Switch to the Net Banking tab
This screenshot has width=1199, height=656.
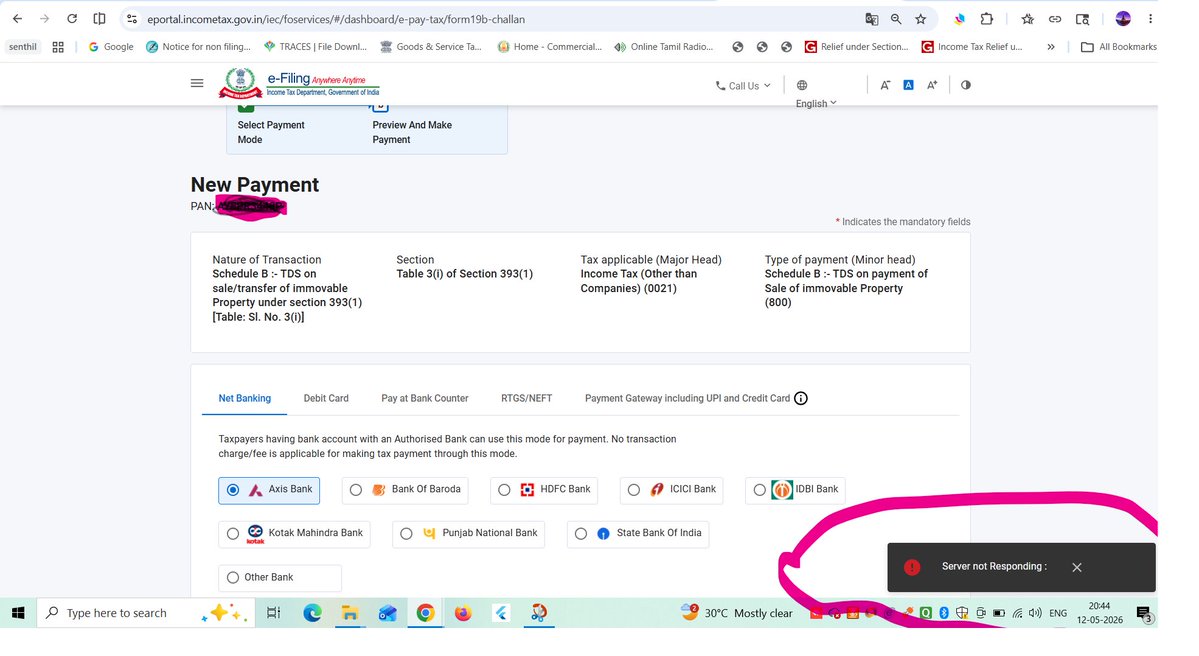tap(245, 398)
